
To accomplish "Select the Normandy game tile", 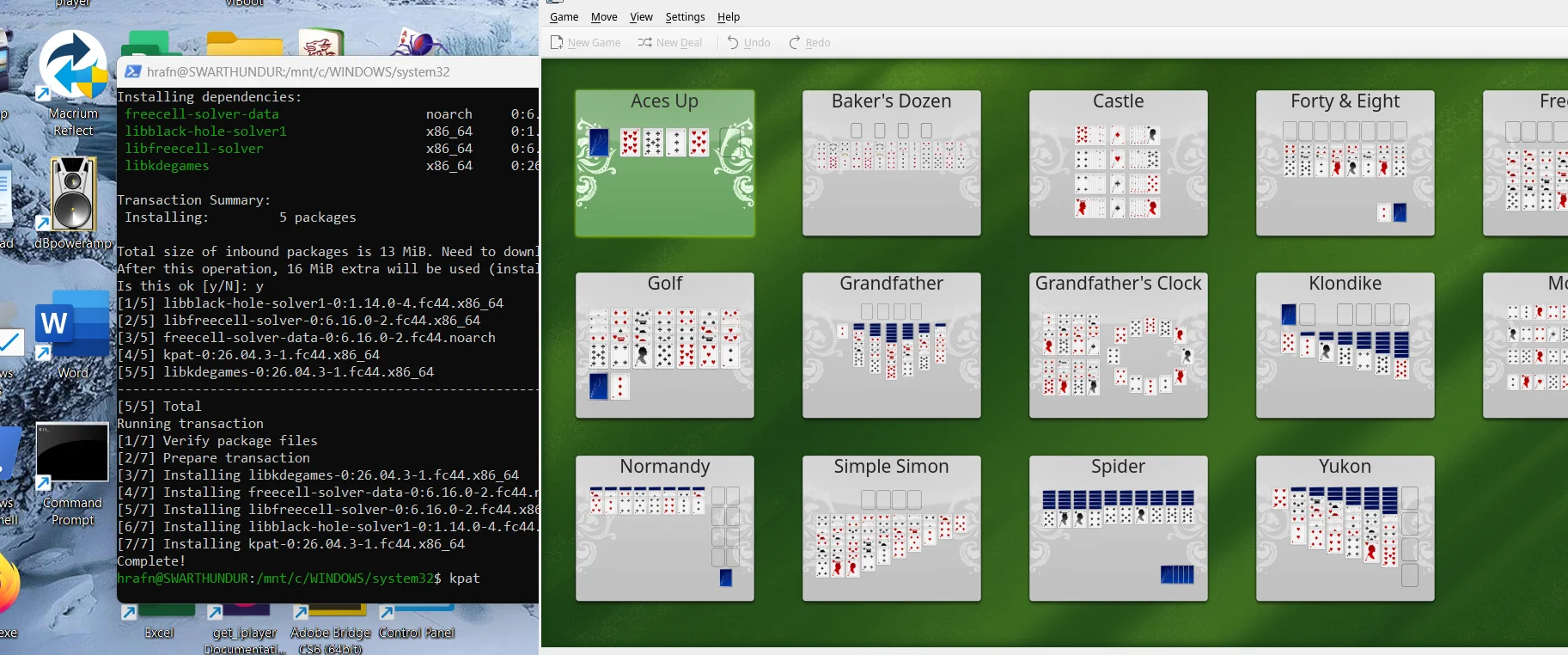I will (665, 529).
